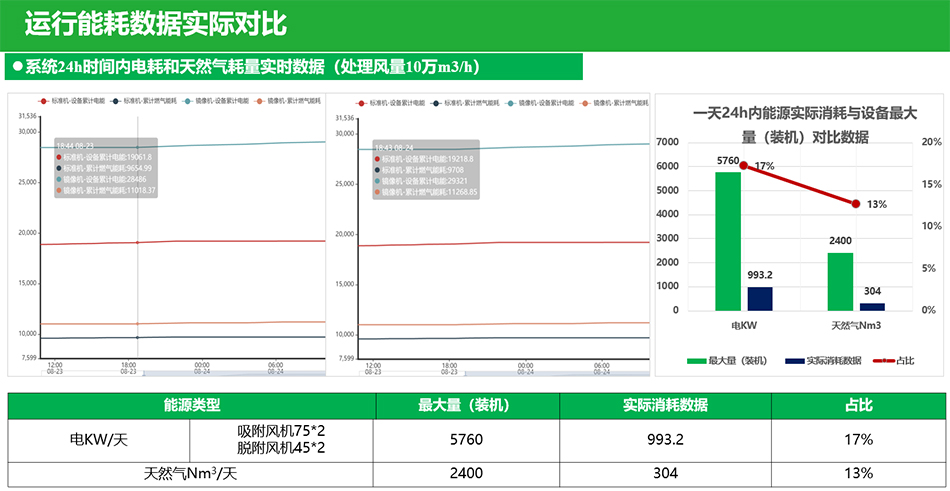Click the red line marker at 13%
The width and height of the screenshot is (950, 491).
coord(856,204)
